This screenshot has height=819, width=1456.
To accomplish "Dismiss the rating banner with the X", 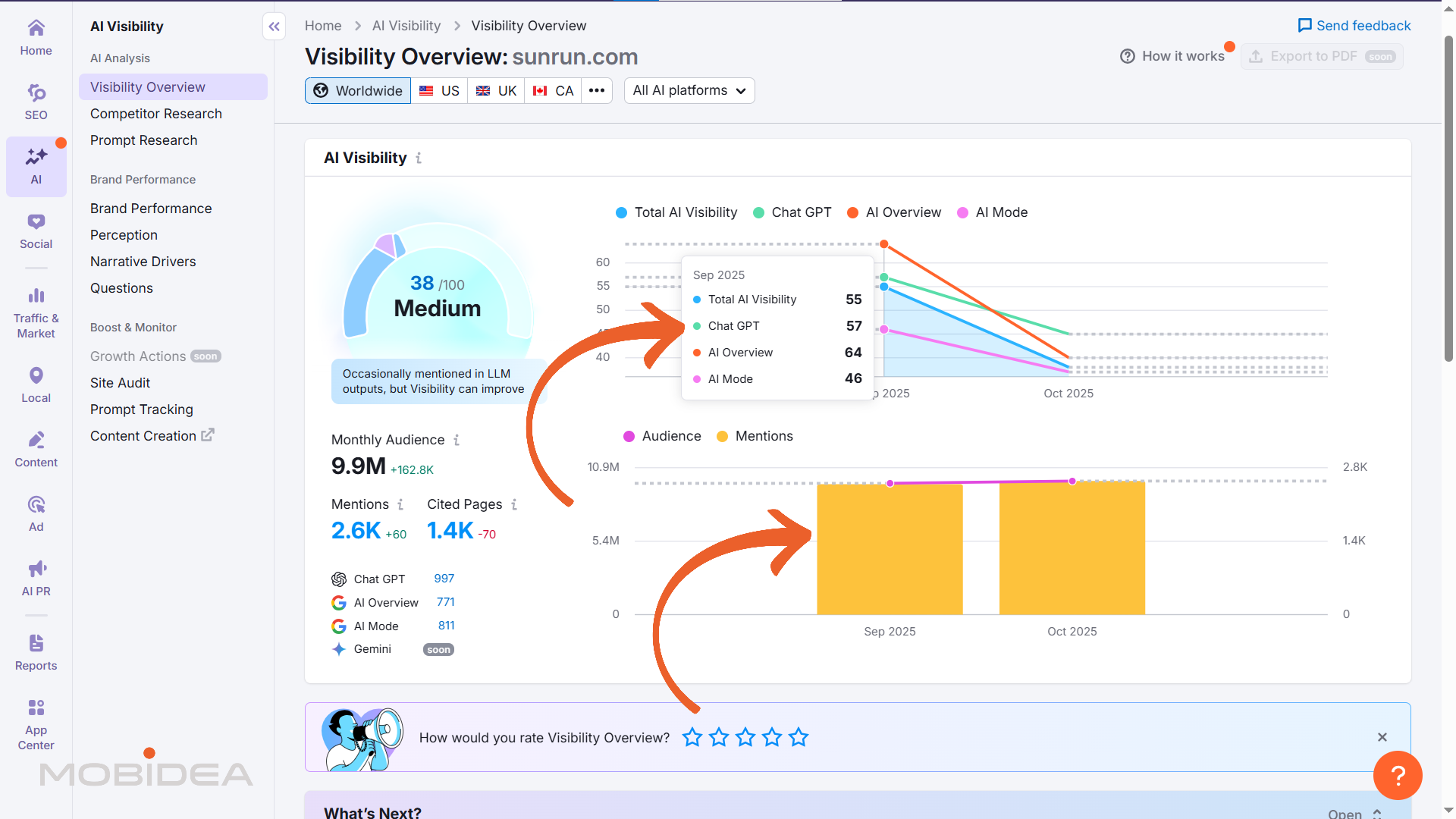I will [1382, 736].
